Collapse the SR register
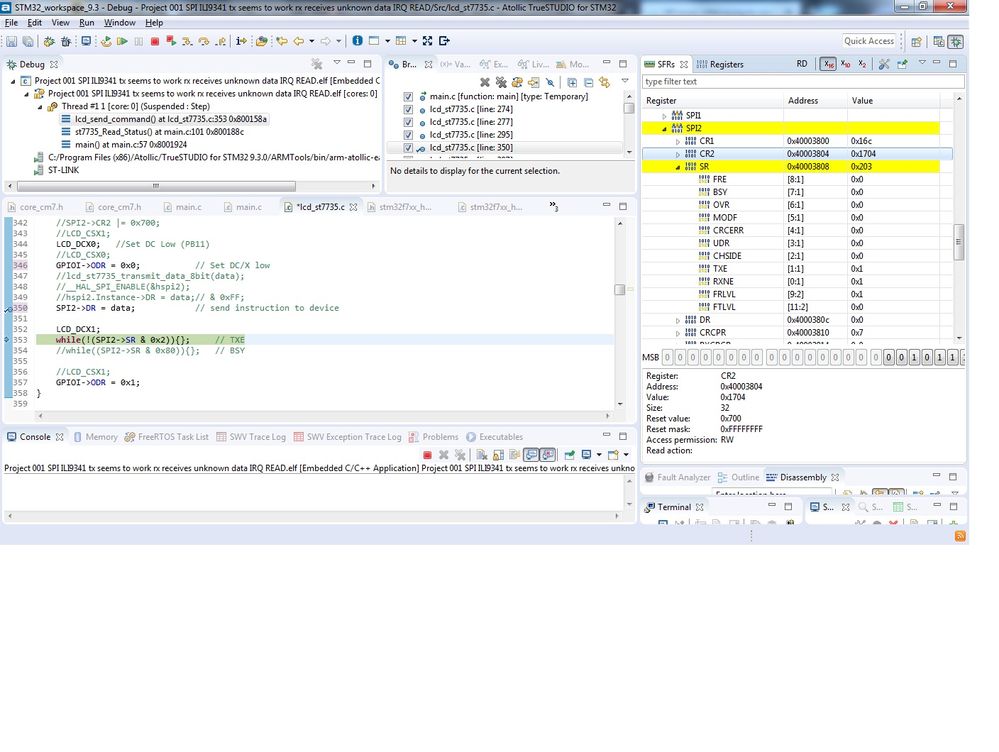This screenshot has width=999, height=752. (677, 167)
